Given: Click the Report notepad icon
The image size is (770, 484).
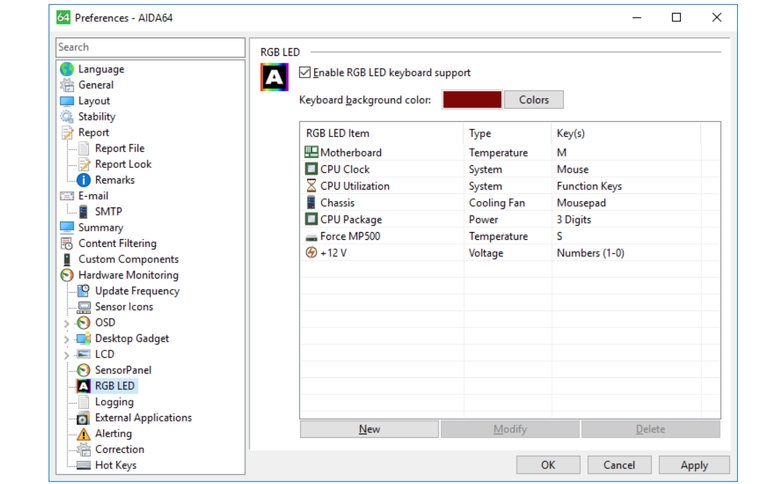Looking at the screenshot, I should [67, 133].
